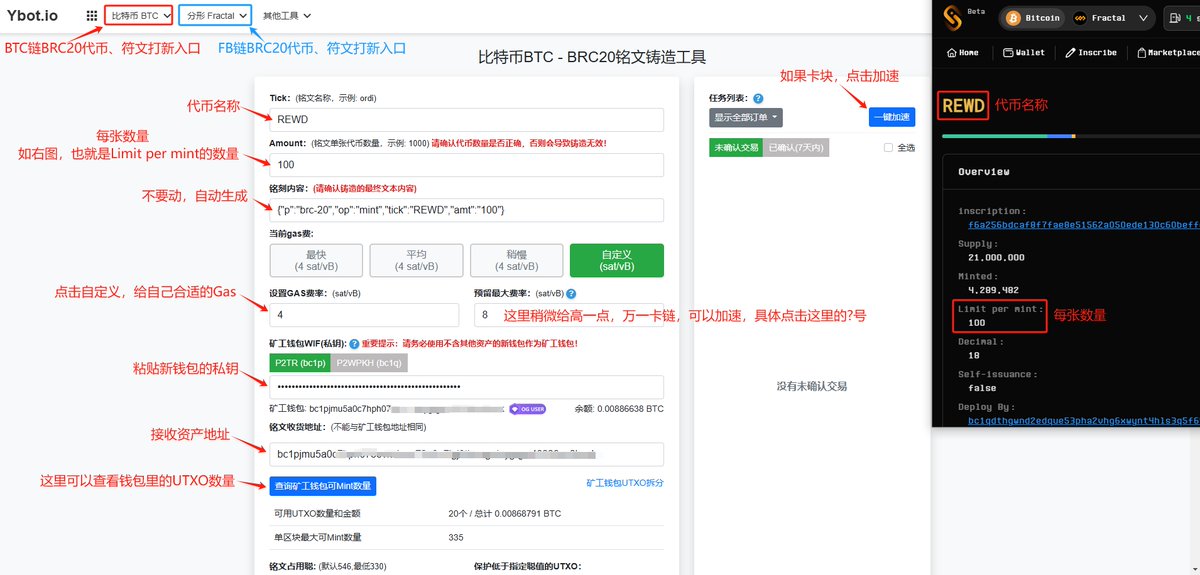
Task: Open the Deploy By address link bc1qdthgwnd2
Action: (x=1083, y=421)
